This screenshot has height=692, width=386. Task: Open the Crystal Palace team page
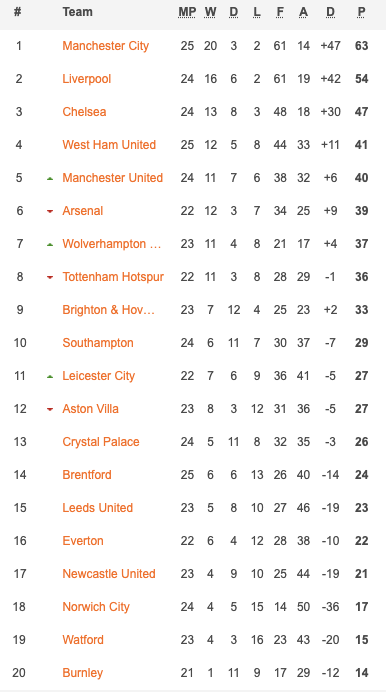101,442
